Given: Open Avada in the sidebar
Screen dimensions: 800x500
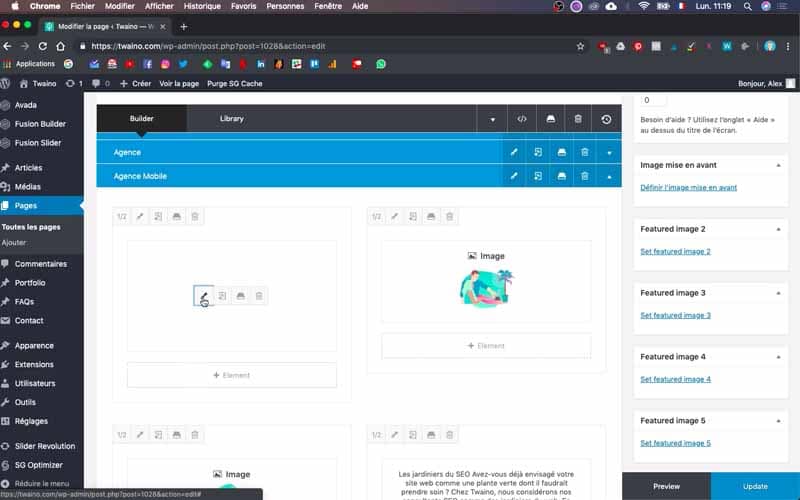Looking at the screenshot, I should (x=26, y=105).
